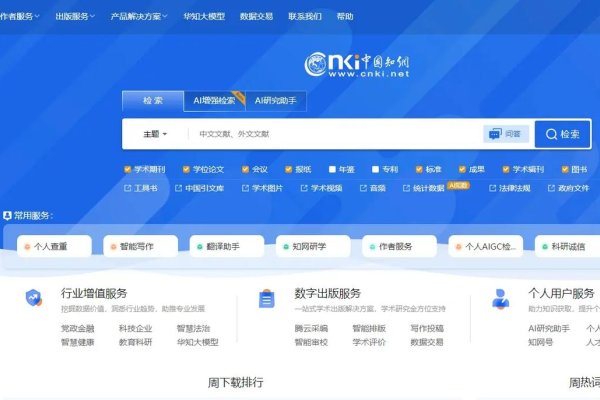Uncheck 成果 checkbox

pyautogui.click(x=462, y=169)
